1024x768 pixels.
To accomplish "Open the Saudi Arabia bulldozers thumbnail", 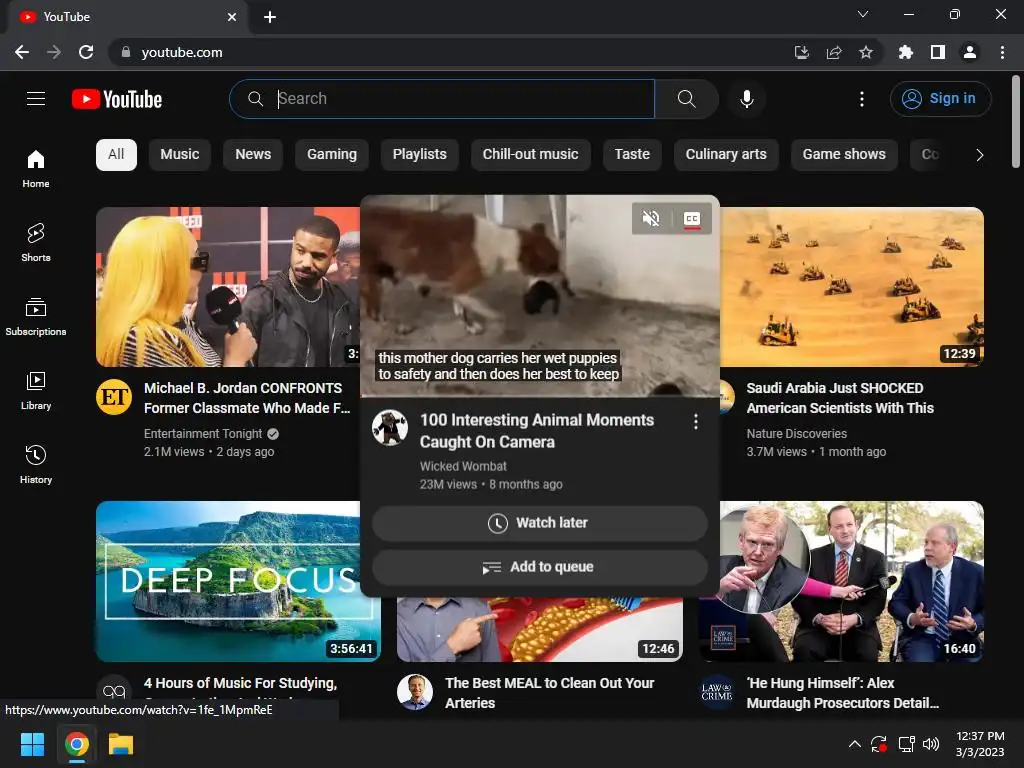I will click(852, 287).
